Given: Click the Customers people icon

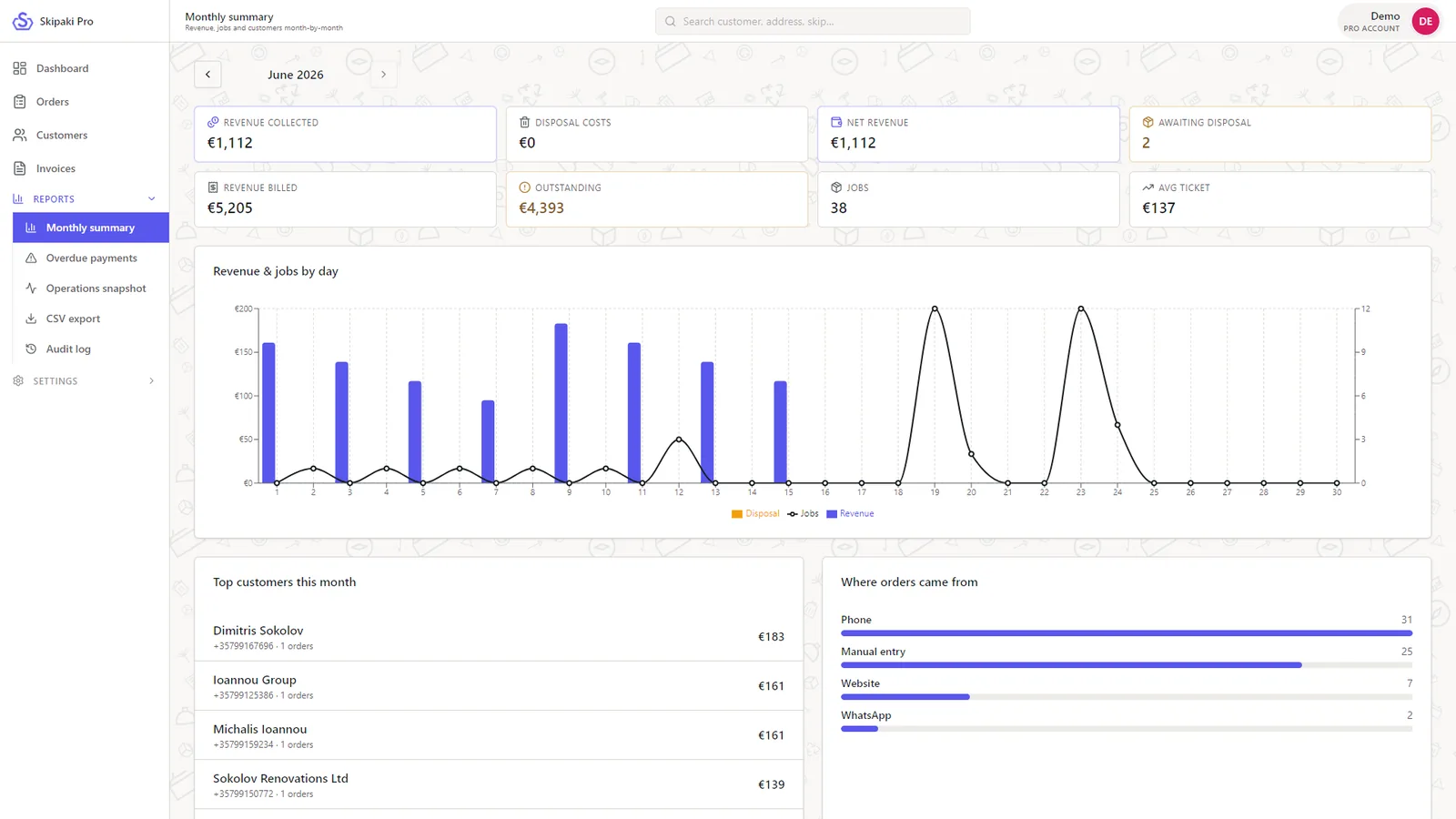Looking at the screenshot, I should 20,135.
